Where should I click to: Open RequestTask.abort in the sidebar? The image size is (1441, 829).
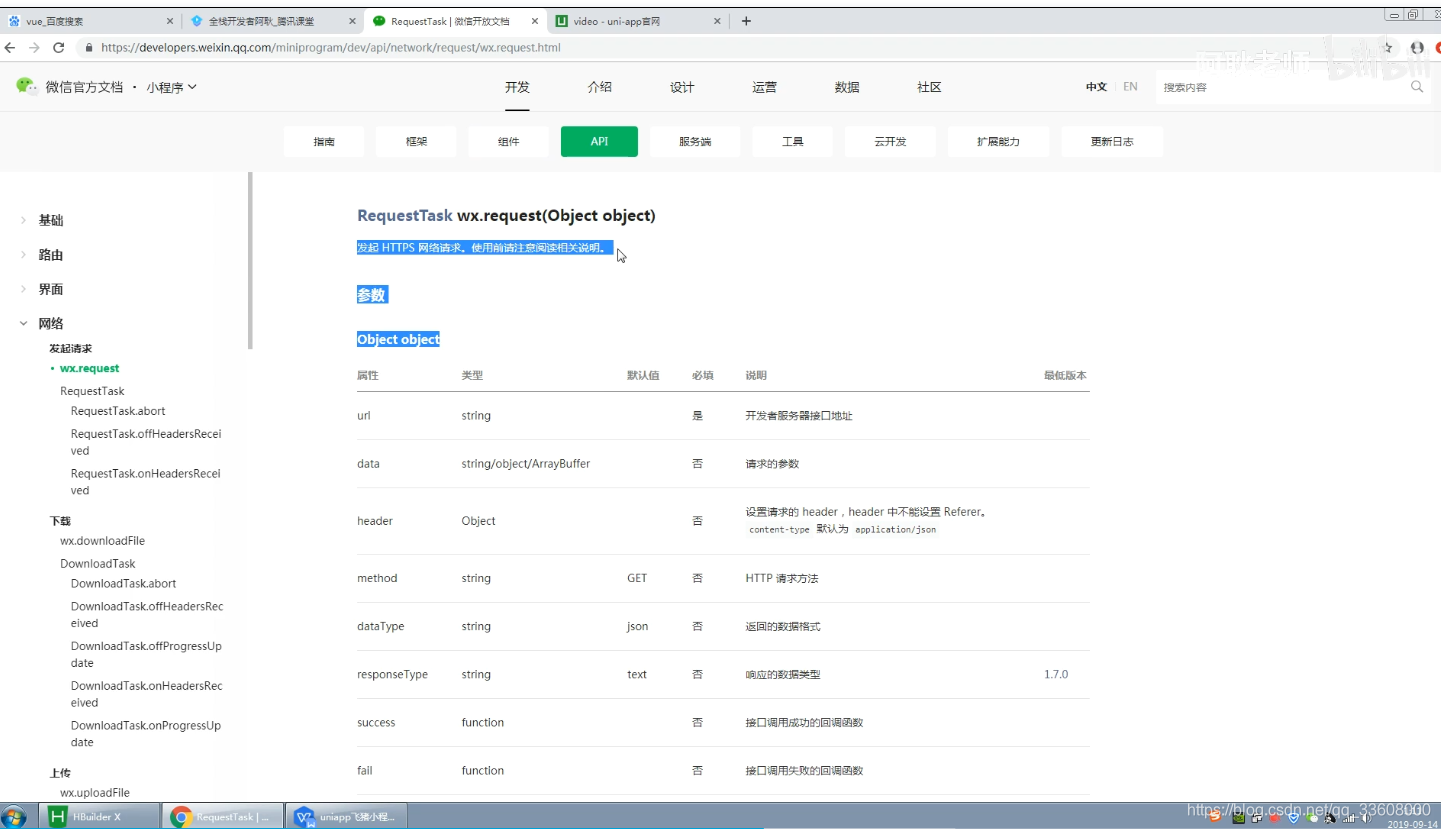118,411
